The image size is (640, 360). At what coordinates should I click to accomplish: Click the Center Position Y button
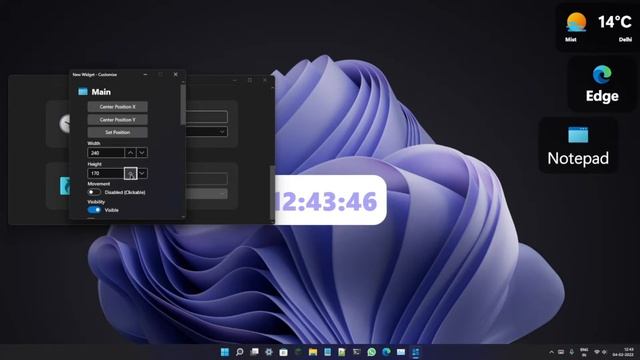click(118, 120)
